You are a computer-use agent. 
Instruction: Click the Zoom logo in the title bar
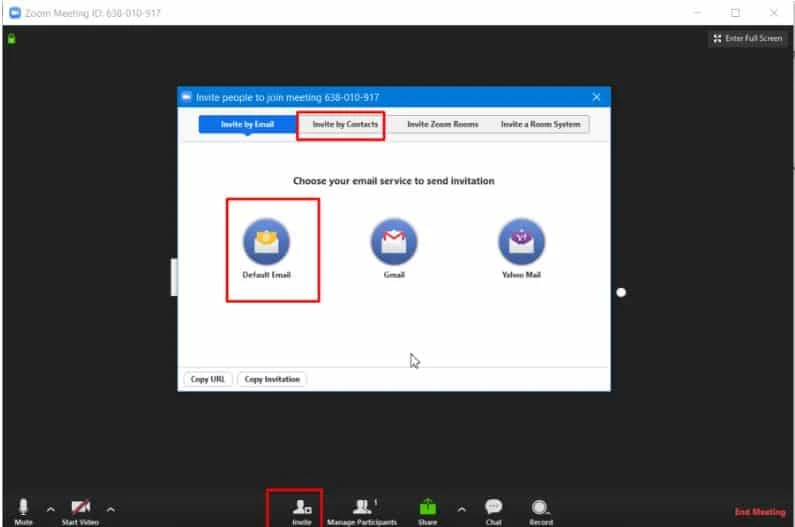15,13
